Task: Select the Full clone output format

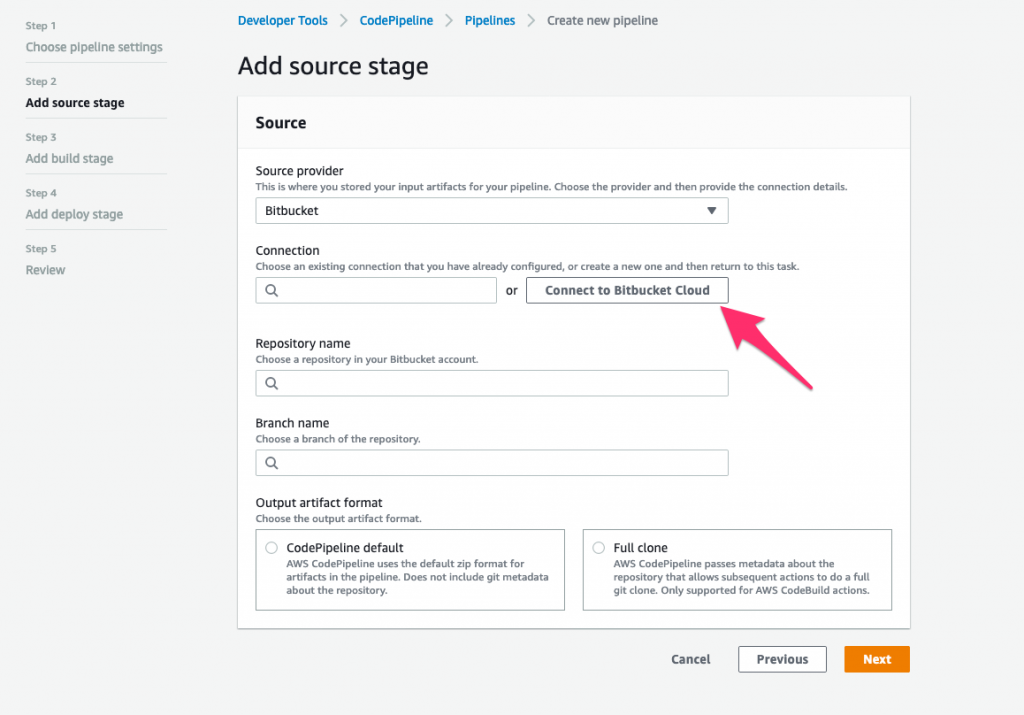Action: [597, 547]
